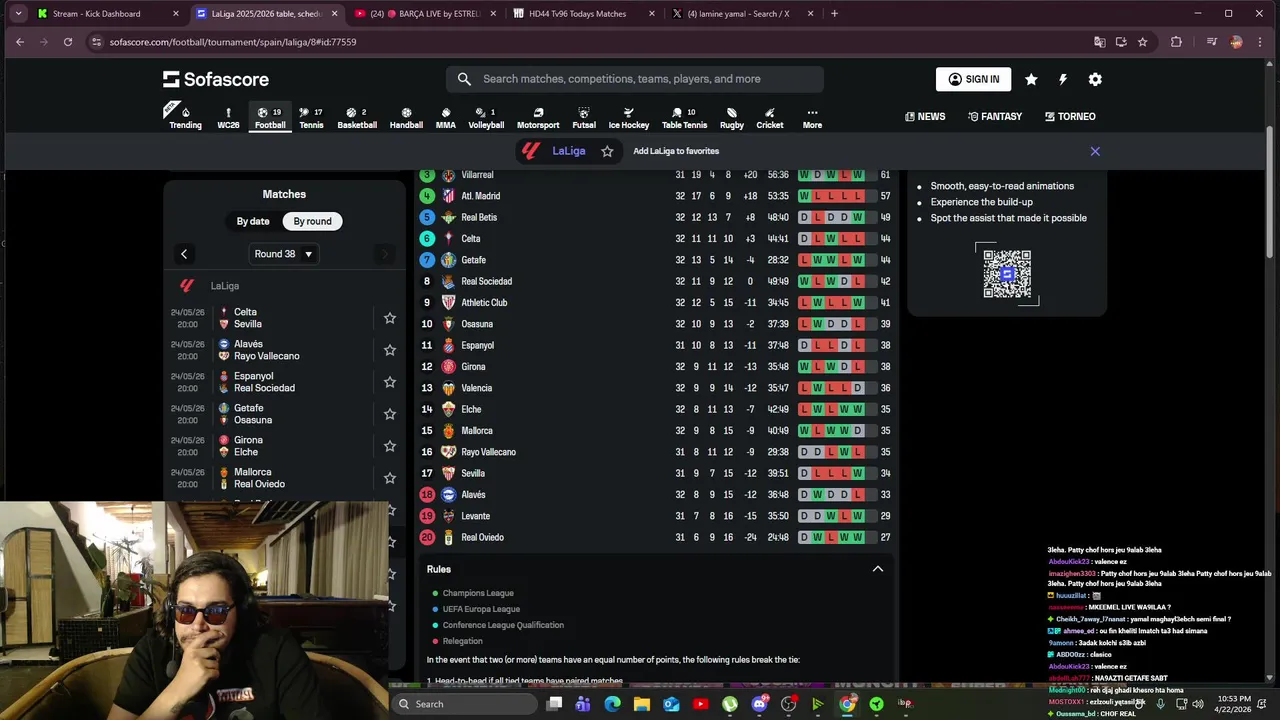This screenshot has width=1280, height=720.
Task: Open Real Oviedo in standings table
Action: click(x=656, y=537)
